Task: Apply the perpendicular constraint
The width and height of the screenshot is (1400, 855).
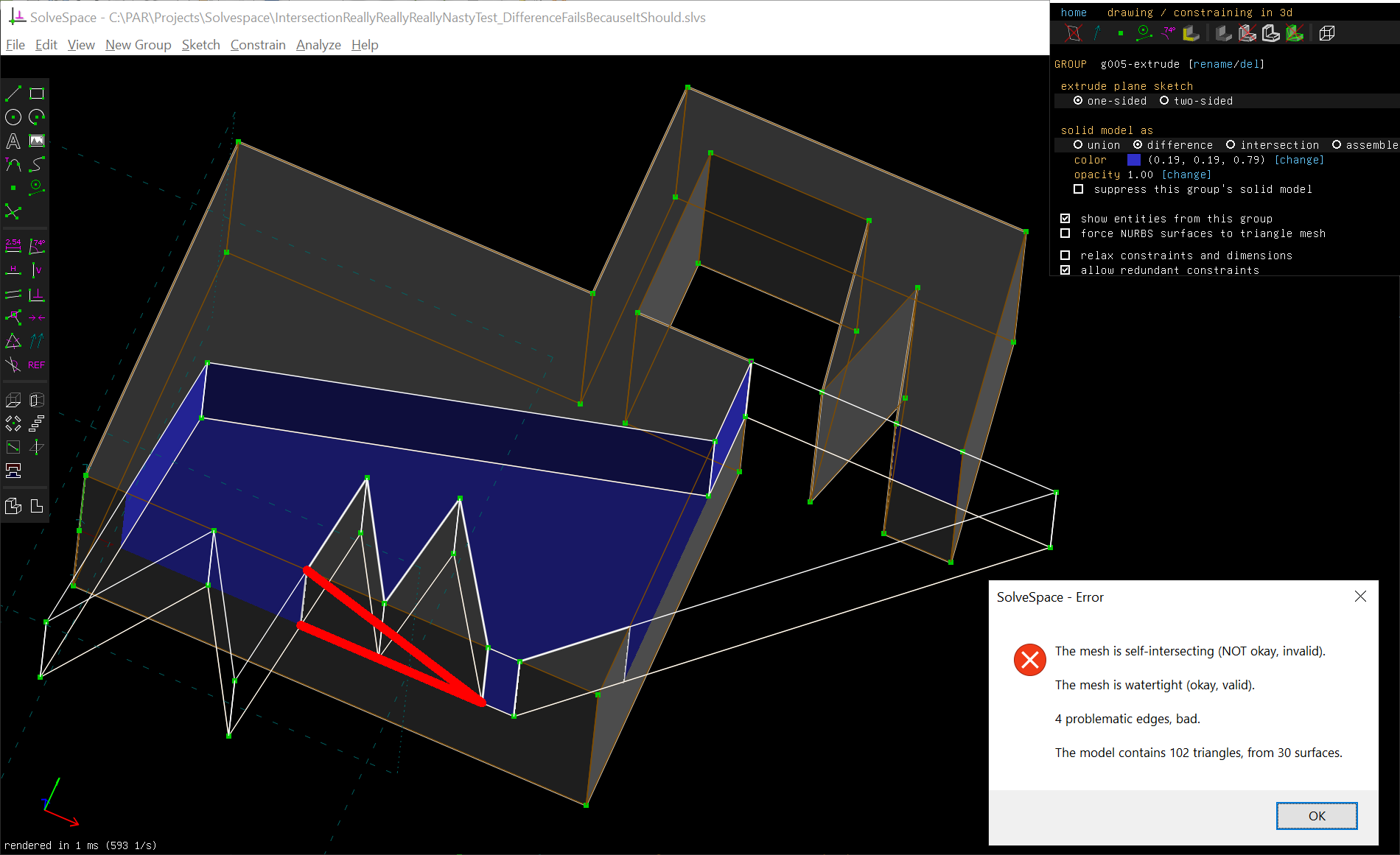Action: 37,295
